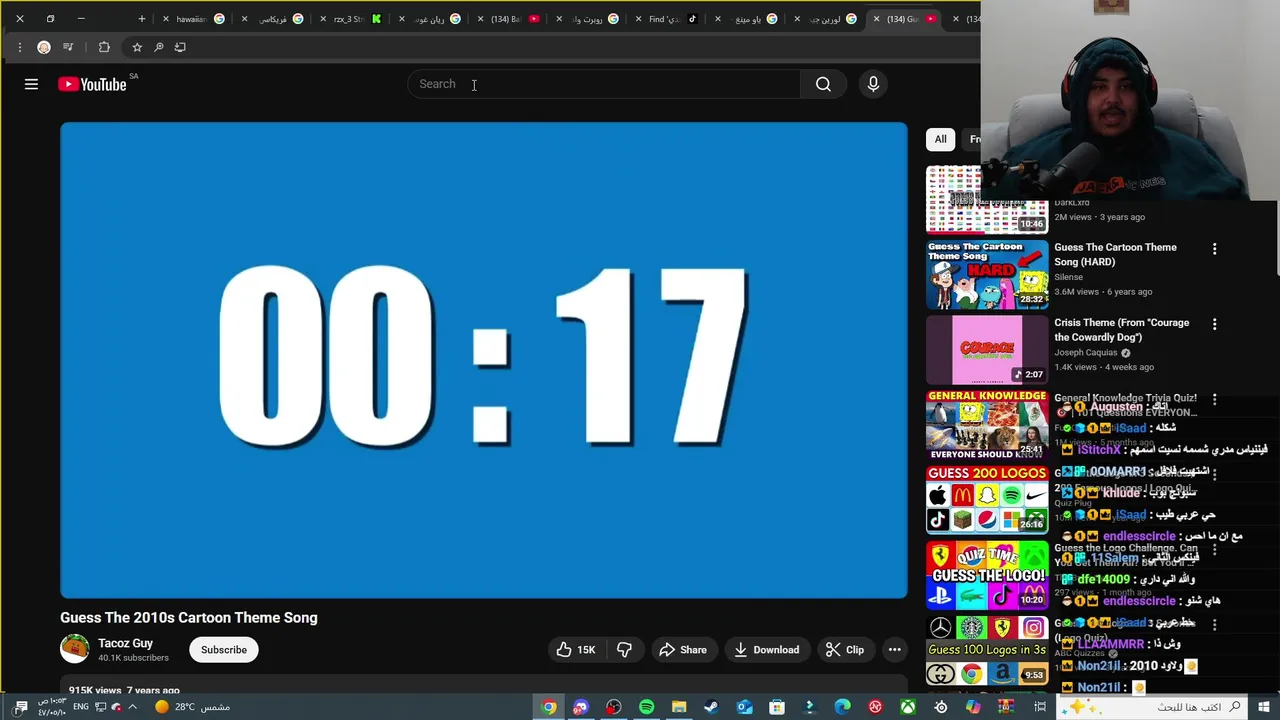
Task: Subscribe to Tacoz Guy channel
Action: click(x=224, y=650)
